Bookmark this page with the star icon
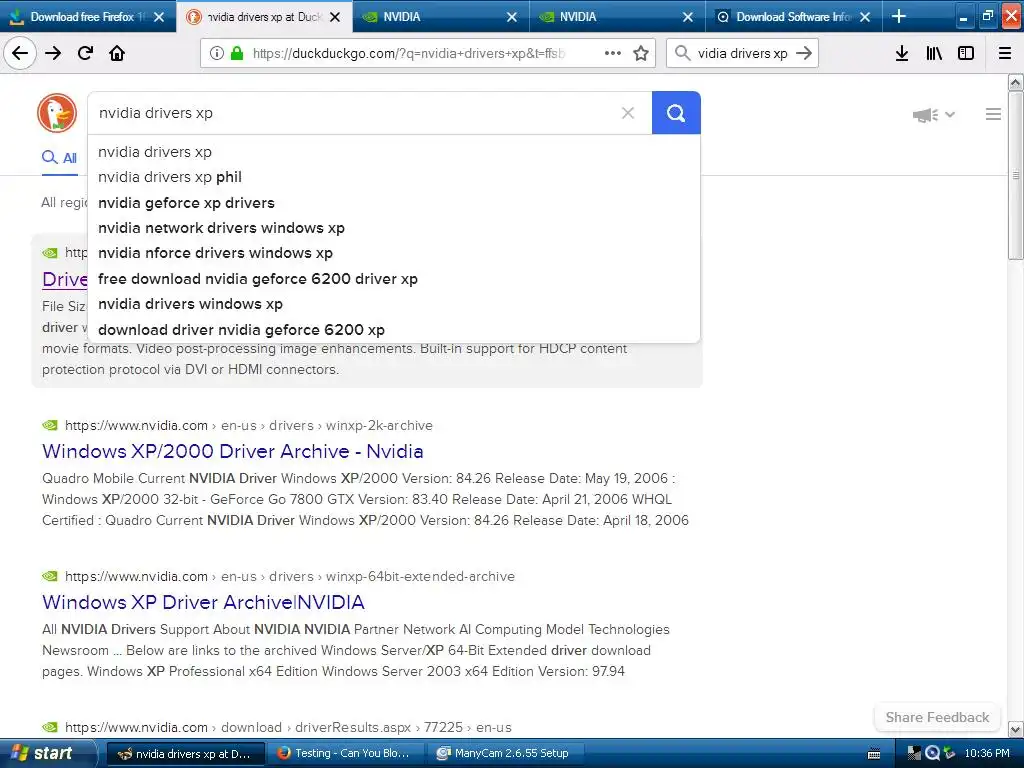The width and height of the screenshot is (1024, 768). pyautogui.click(x=641, y=53)
